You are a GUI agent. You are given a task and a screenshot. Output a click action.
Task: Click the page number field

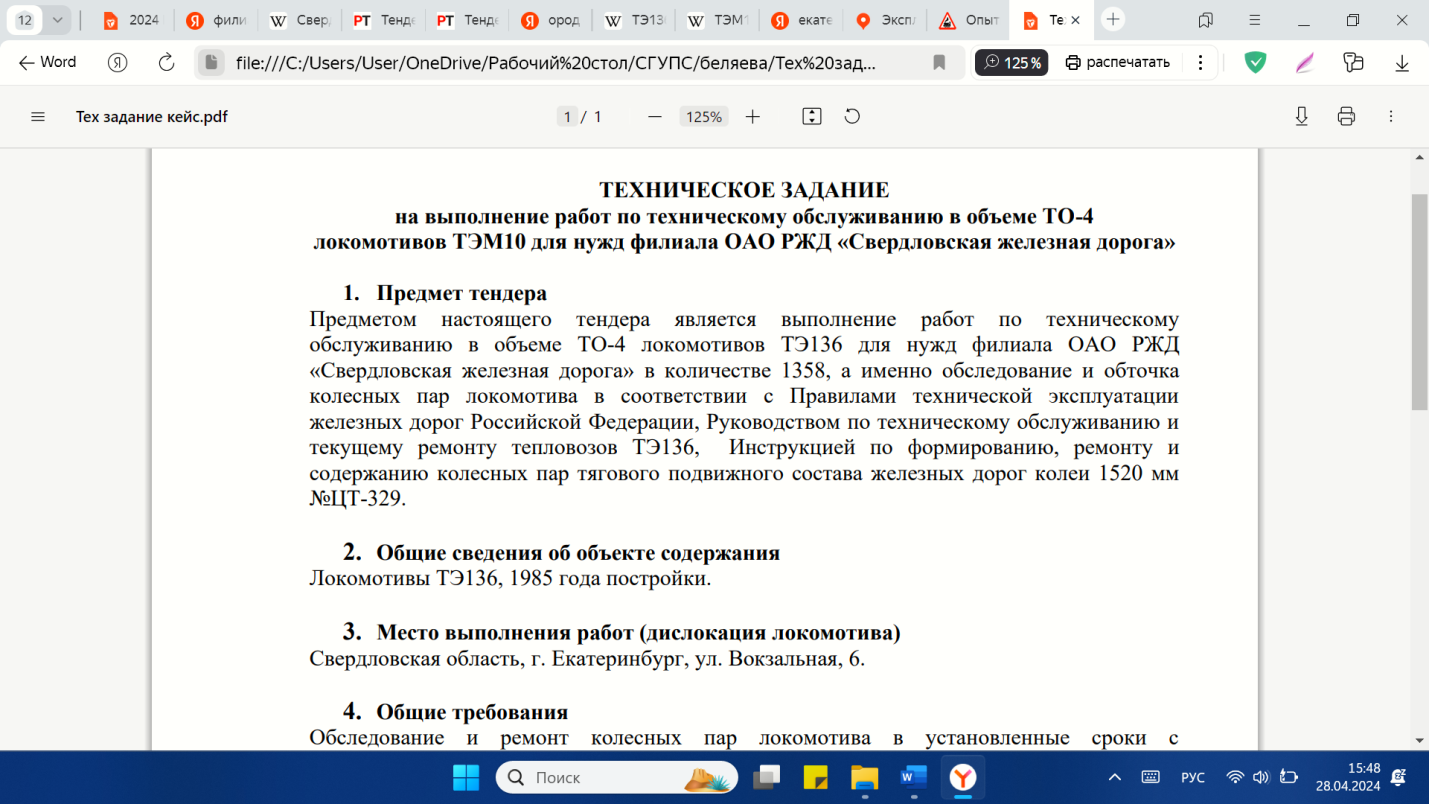point(568,117)
